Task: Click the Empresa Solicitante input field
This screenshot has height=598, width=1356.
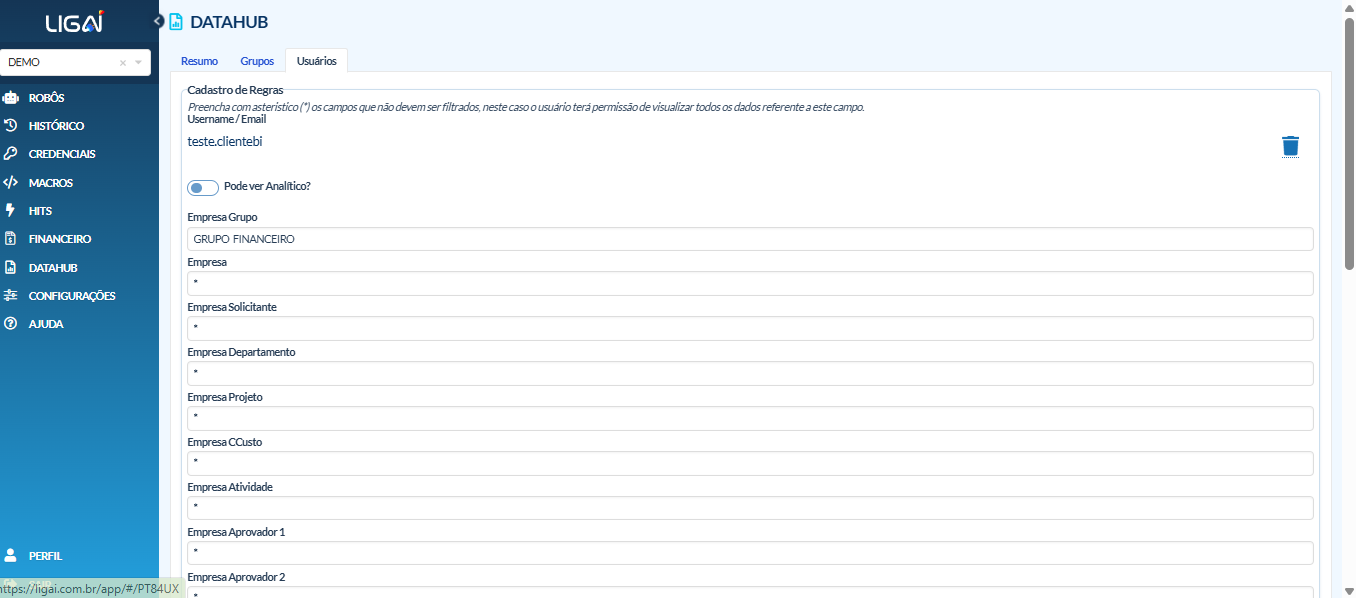Action: tap(750, 329)
